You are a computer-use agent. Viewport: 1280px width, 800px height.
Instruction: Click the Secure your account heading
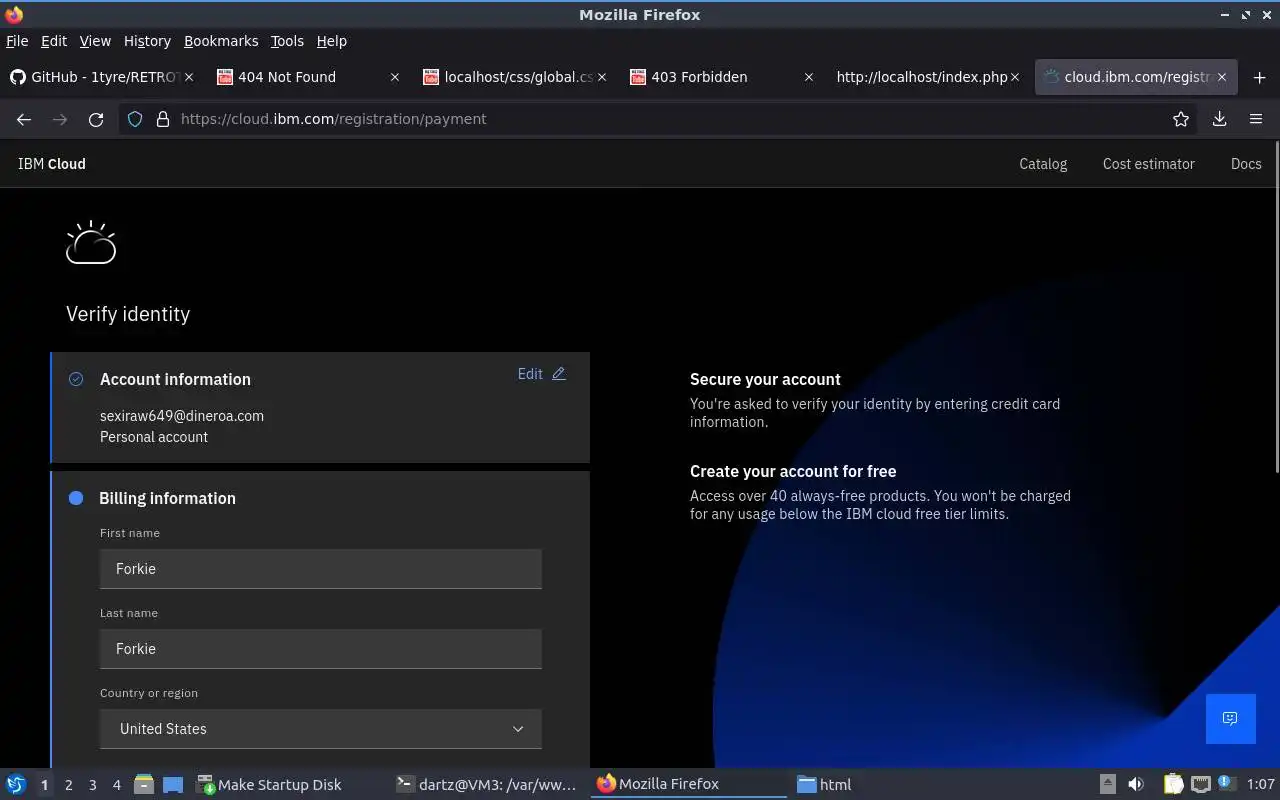pos(765,379)
